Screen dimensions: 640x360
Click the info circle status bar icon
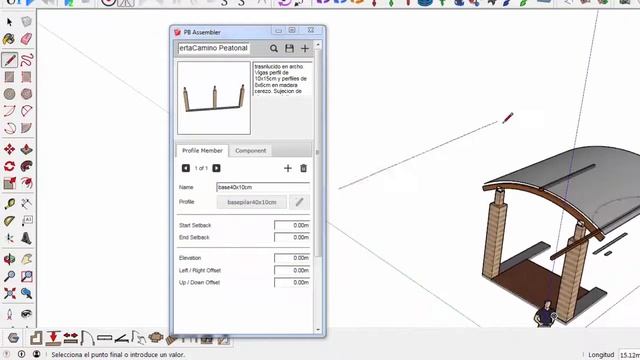[22, 354]
